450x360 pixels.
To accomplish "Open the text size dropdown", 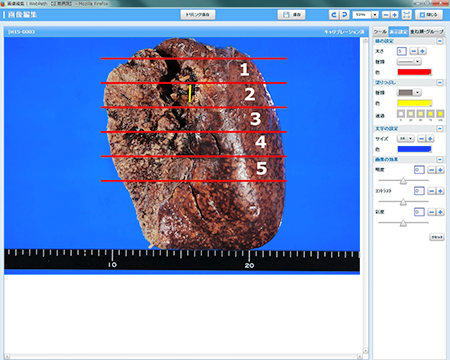I will [405, 139].
